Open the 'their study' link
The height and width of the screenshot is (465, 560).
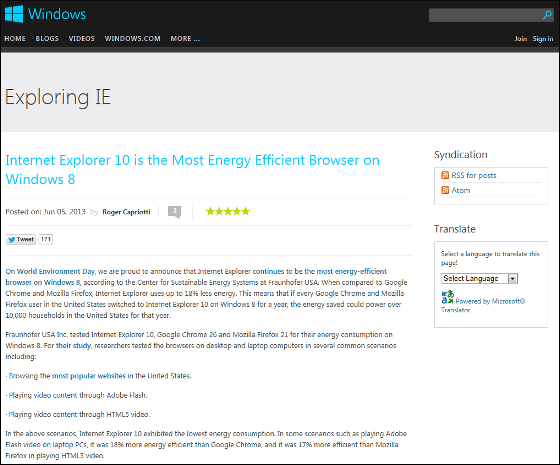click(74, 345)
